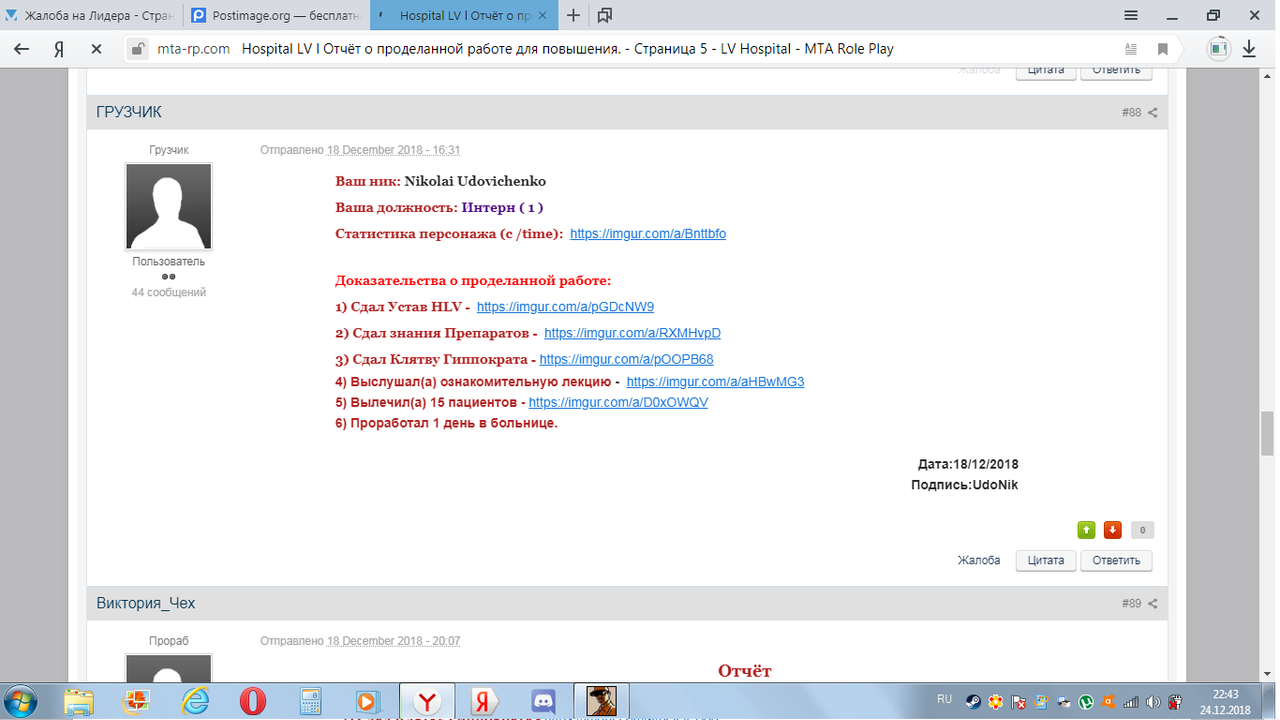Image resolution: width=1280 pixels, height=720 pixels.
Task: Click the Steam tray icon
Action: click(973, 702)
